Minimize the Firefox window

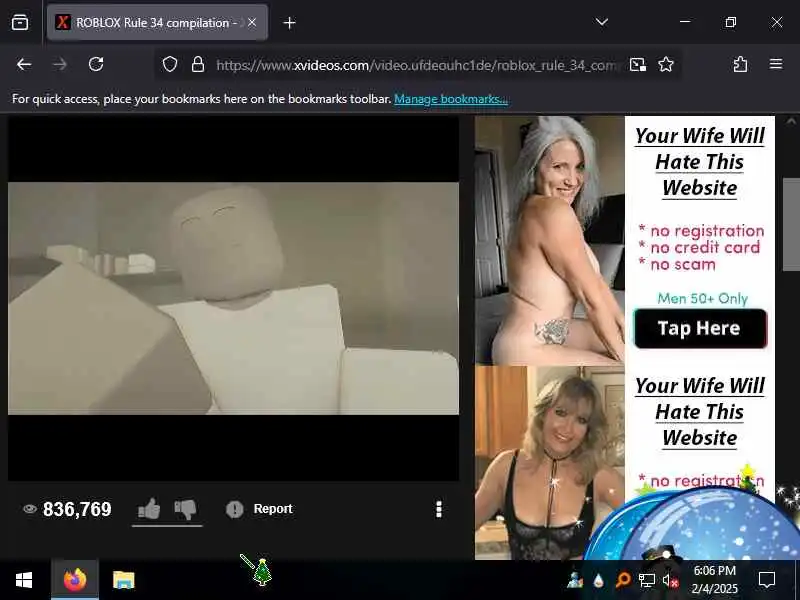pos(685,22)
